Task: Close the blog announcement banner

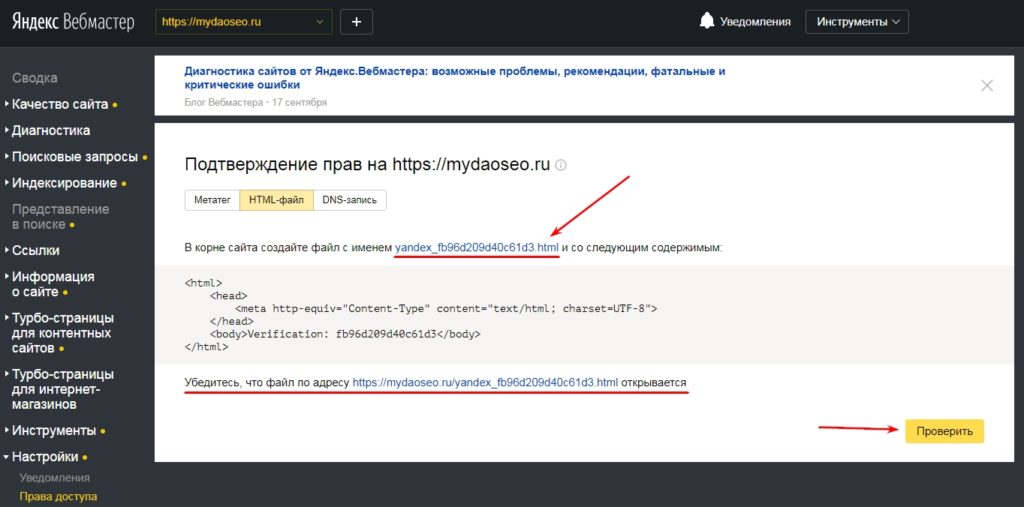Action: click(987, 86)
